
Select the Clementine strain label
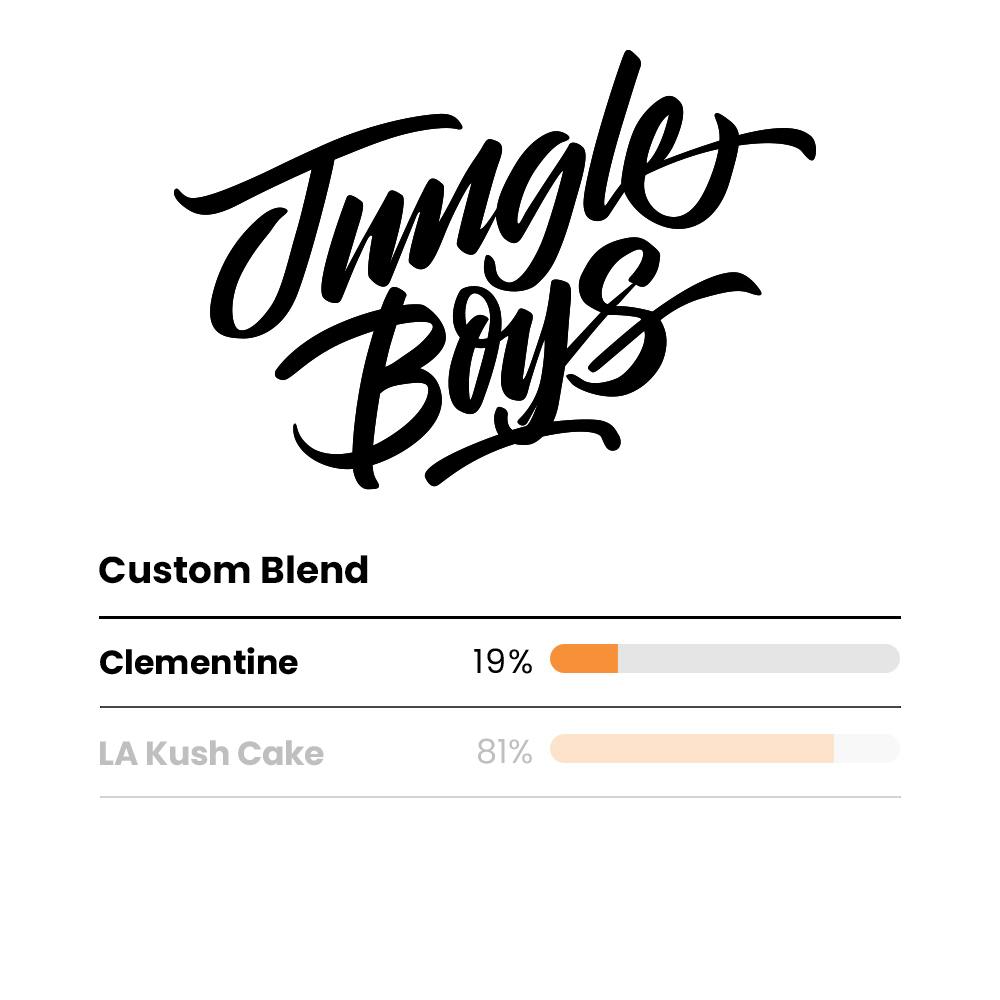click(x=198, y=662)
